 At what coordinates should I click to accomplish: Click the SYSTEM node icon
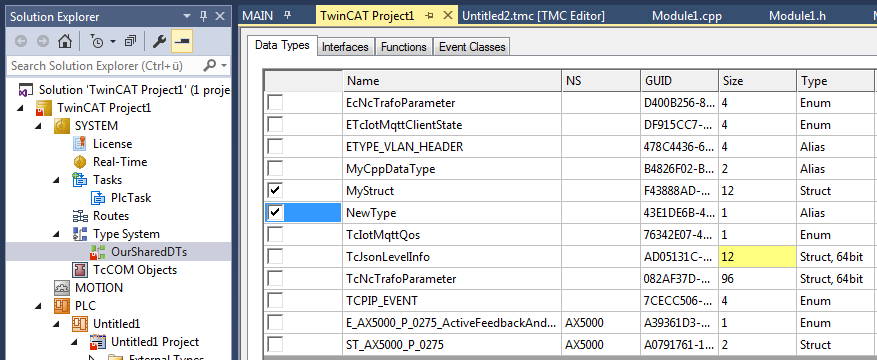62,126
